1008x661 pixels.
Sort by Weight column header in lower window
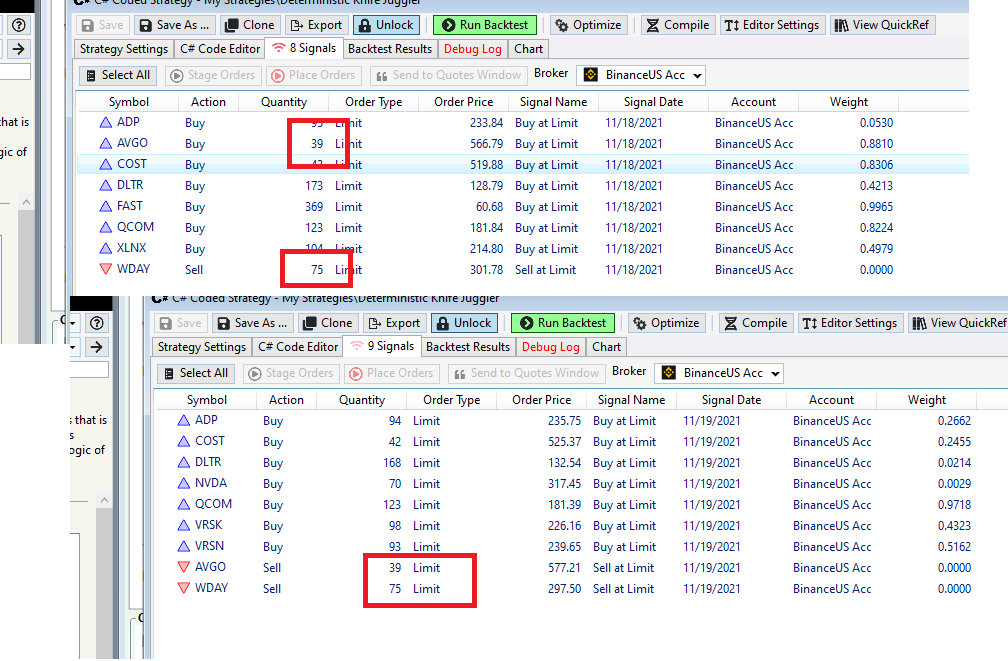[926, 400]
